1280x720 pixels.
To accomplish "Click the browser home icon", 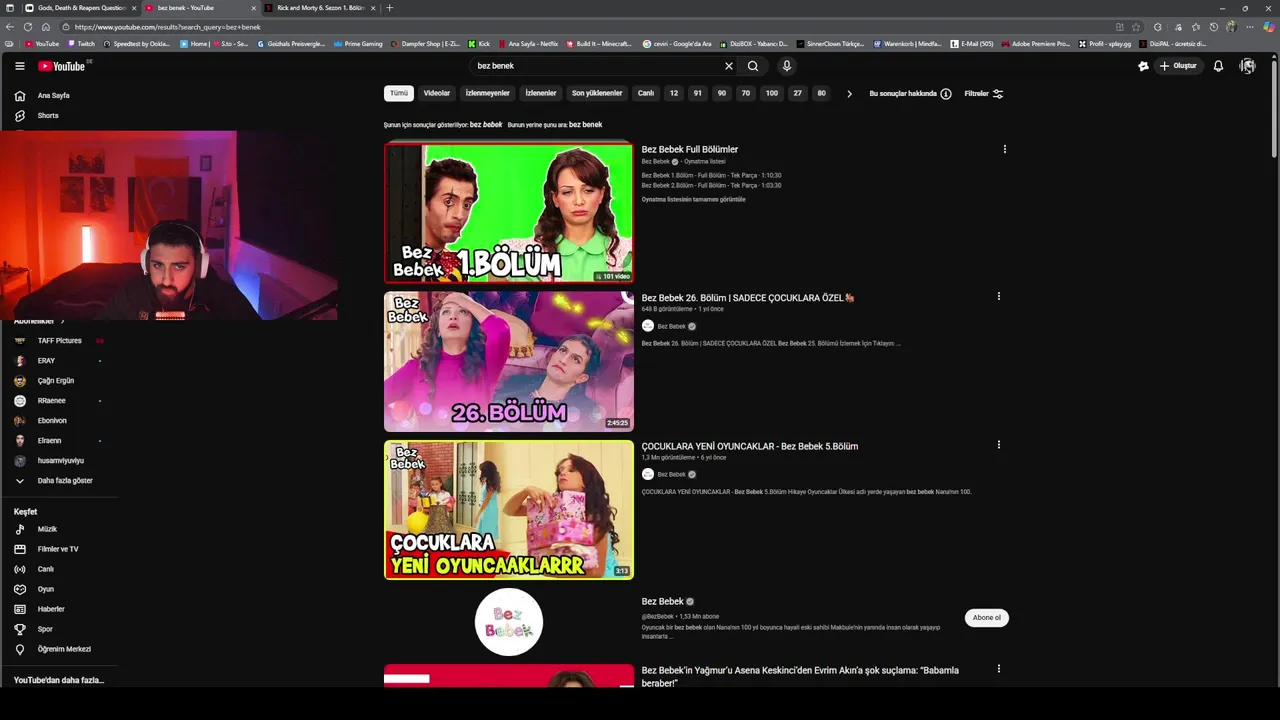I will pos(46,27).
